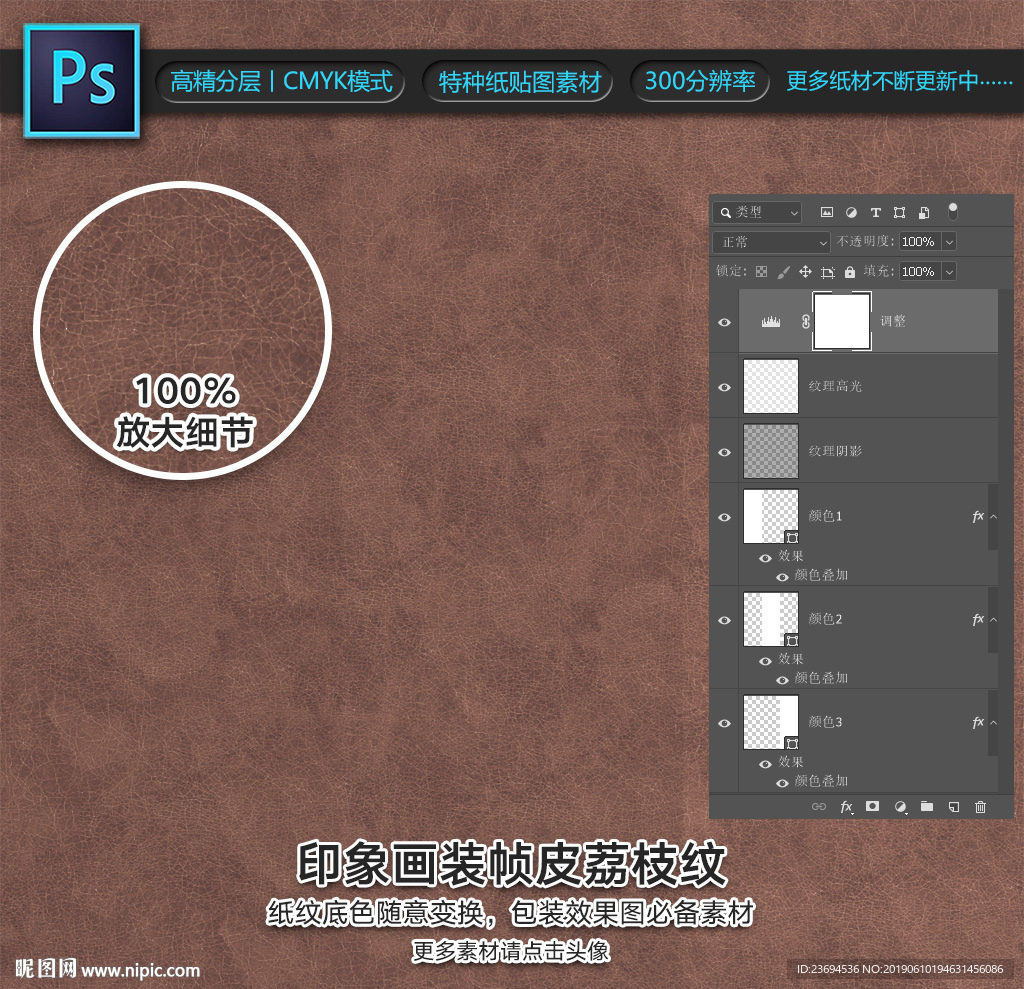Hide the 纹理高光 layer
The image size is (1024, 989).
point(724,387)
